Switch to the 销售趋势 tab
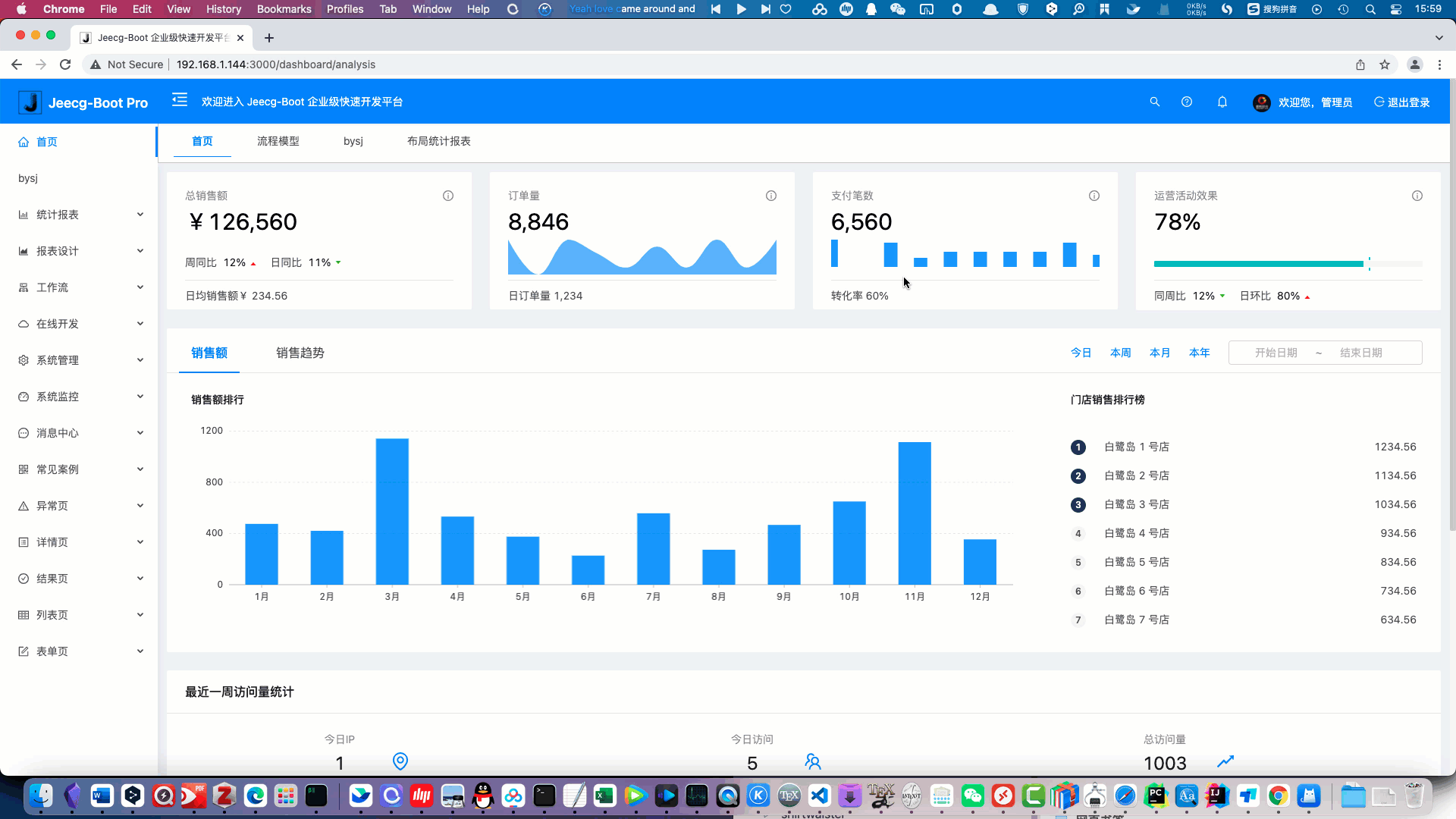The width and height of the screenshot is (1456, 819). pos(300,353)
